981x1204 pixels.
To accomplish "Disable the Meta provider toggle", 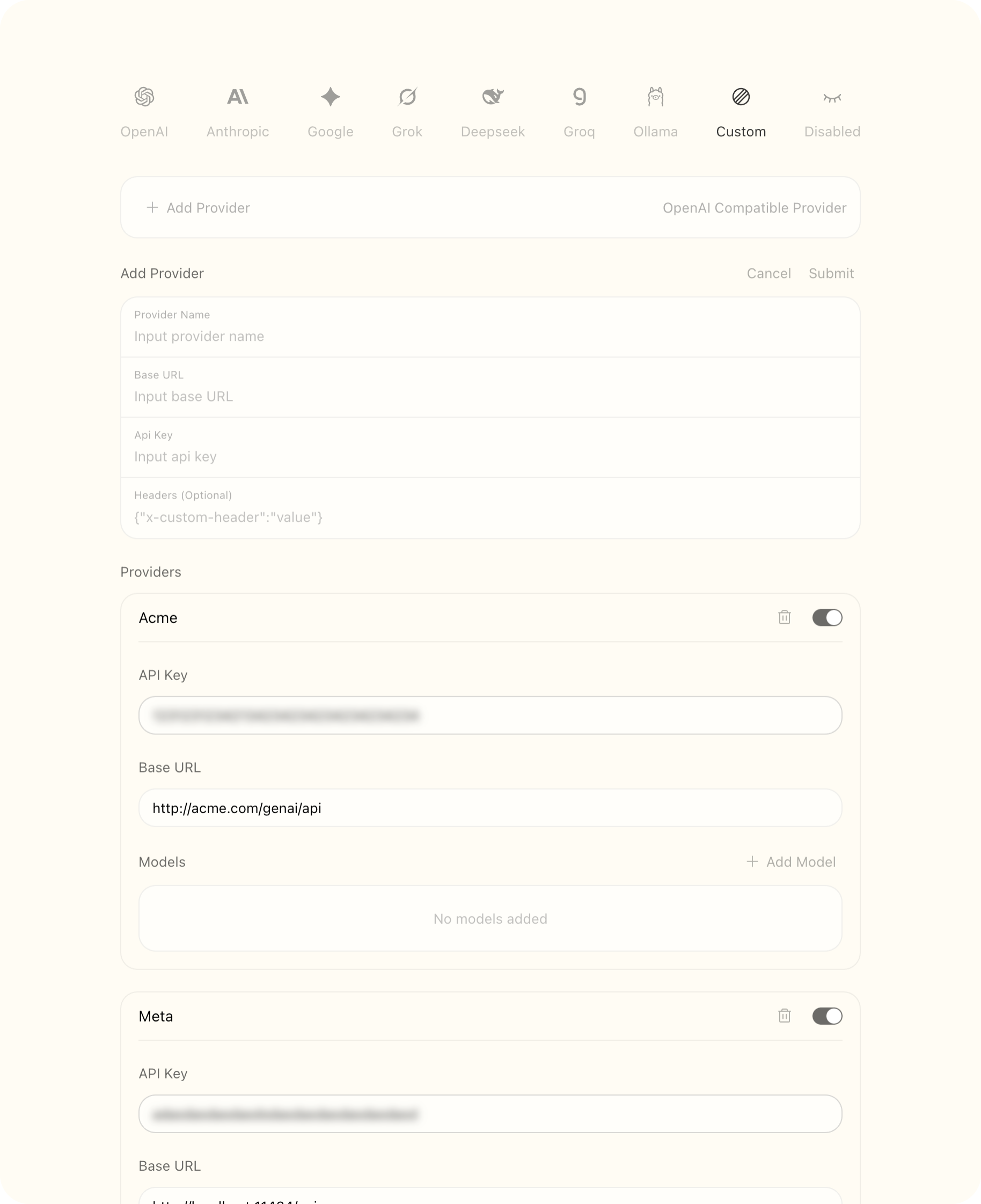I will 827,1016.
